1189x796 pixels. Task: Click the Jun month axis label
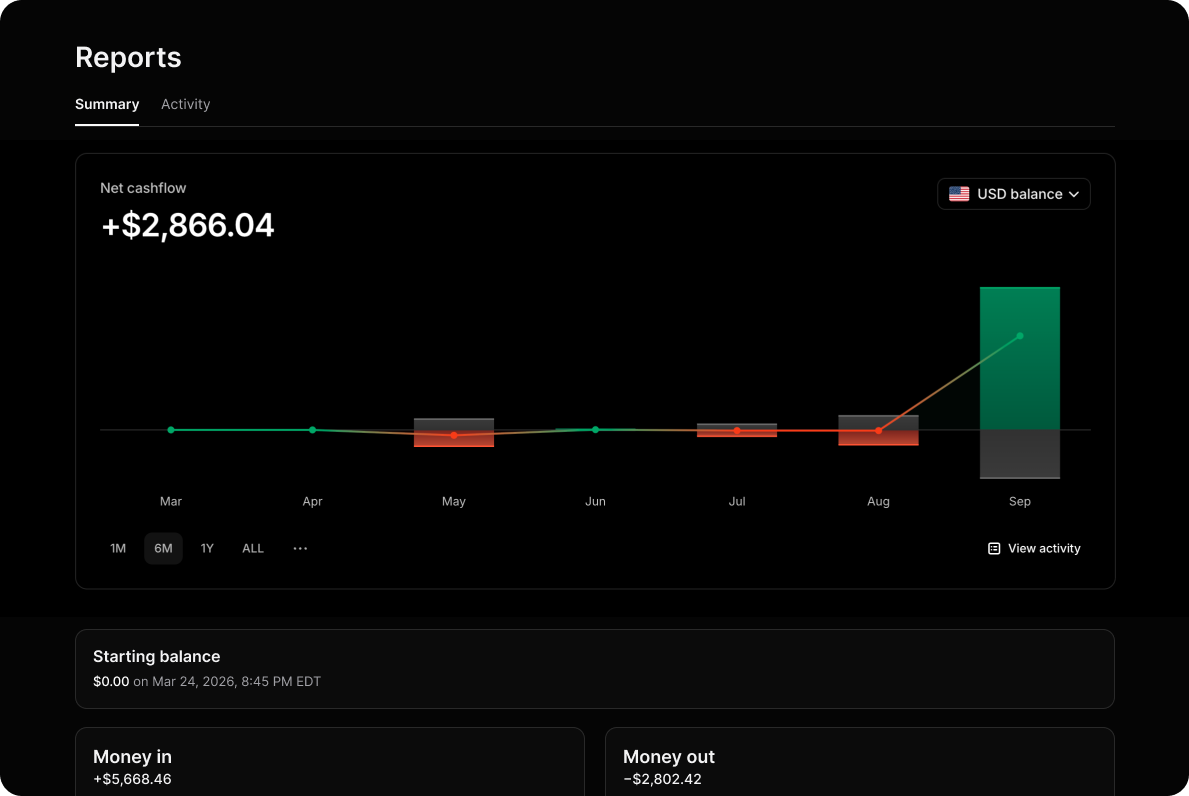pos(595,501)
